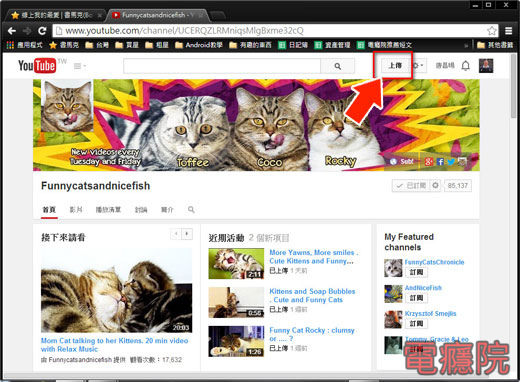
Task: Click the 85,137 subscriber count
Action: [458, 186]
